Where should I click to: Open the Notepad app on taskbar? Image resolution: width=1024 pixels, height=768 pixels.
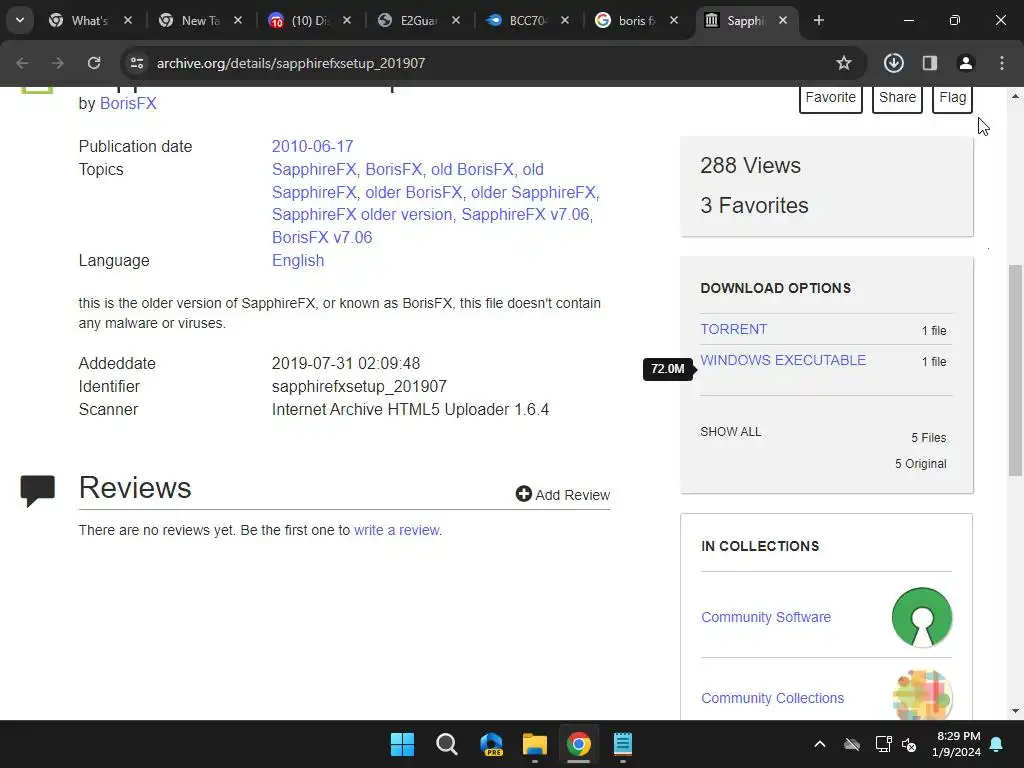tap(623, 744)
